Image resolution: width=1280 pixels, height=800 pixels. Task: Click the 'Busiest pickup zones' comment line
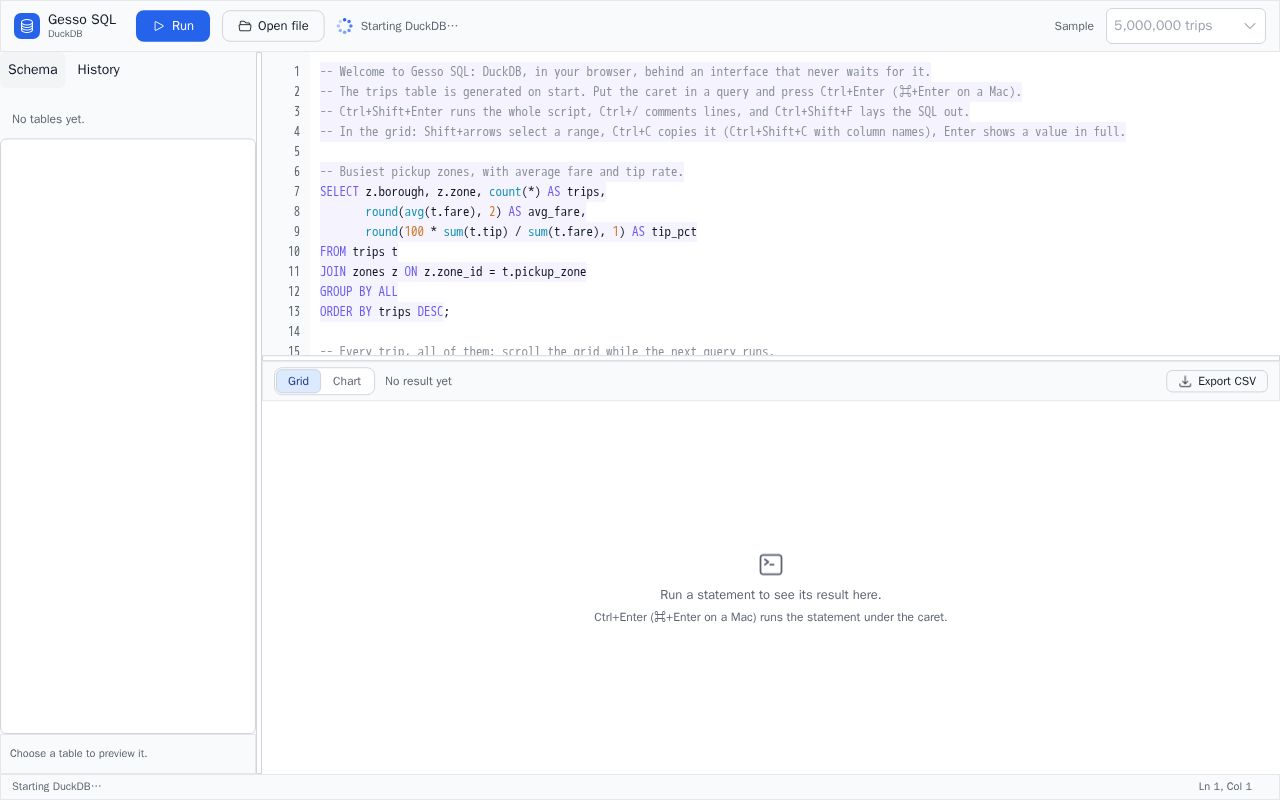click(502, 171)
